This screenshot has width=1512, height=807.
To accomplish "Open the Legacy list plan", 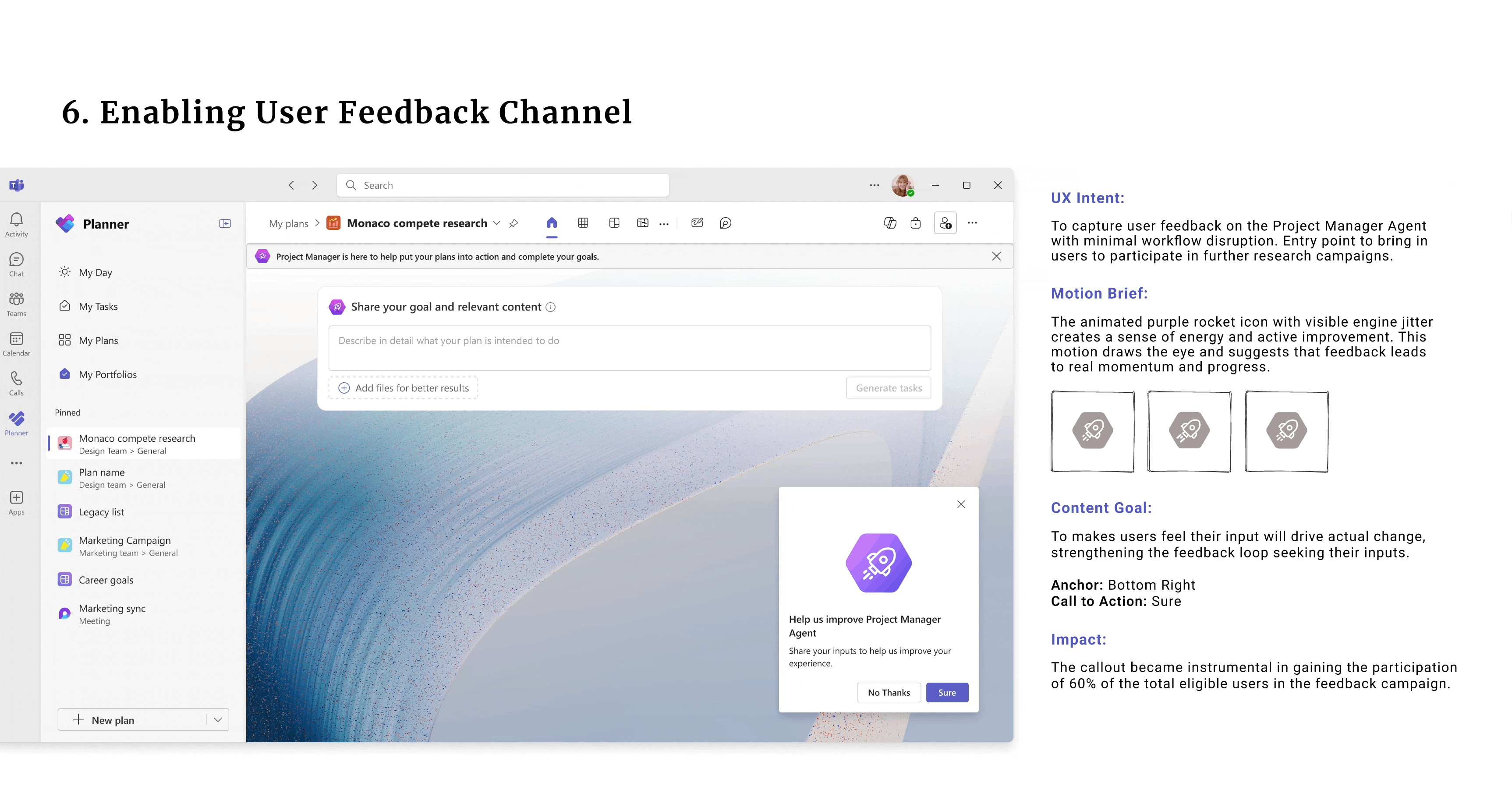I will click(x=144, y=511).
